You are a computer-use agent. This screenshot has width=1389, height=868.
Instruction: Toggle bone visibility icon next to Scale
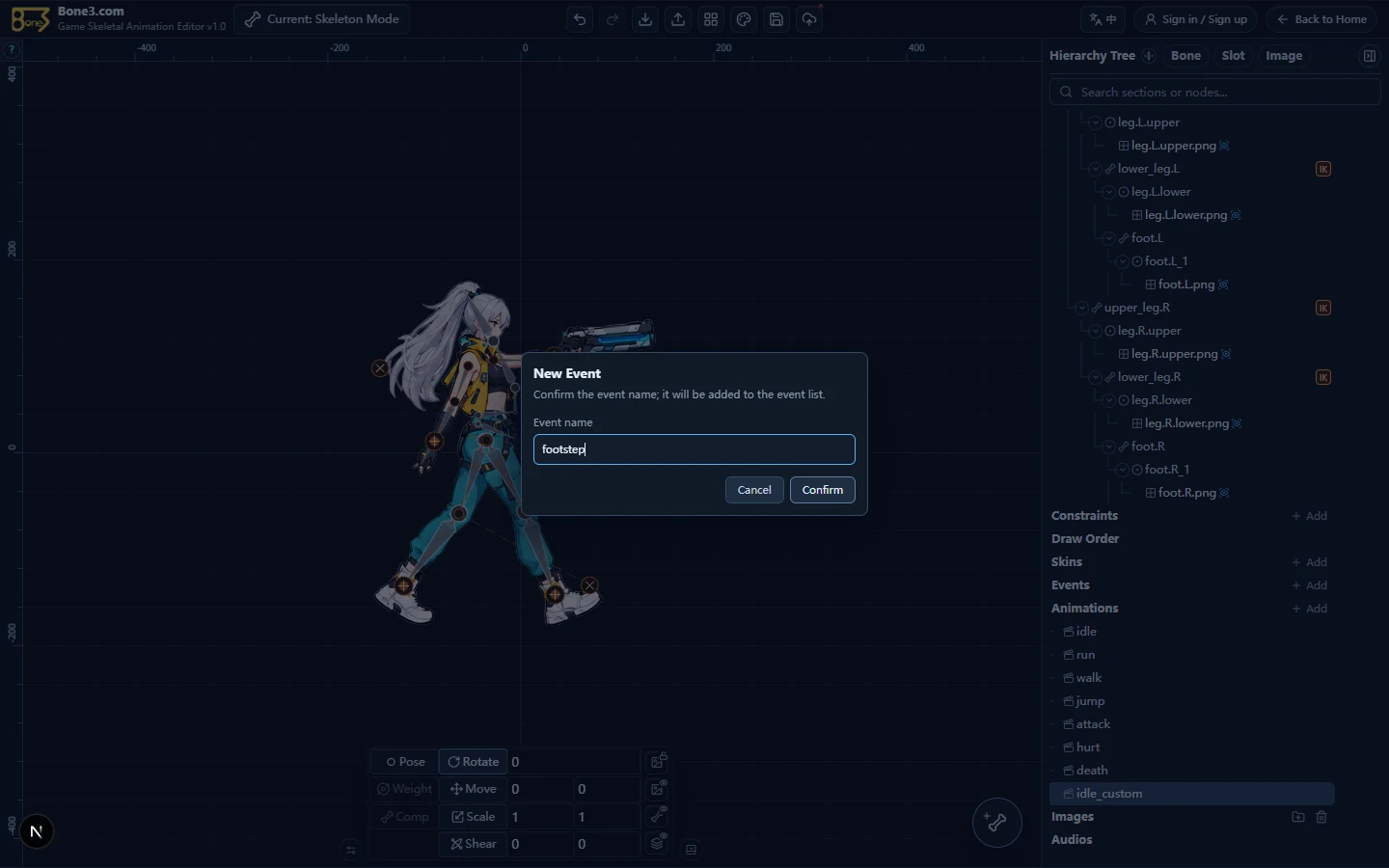coord(659,816)
